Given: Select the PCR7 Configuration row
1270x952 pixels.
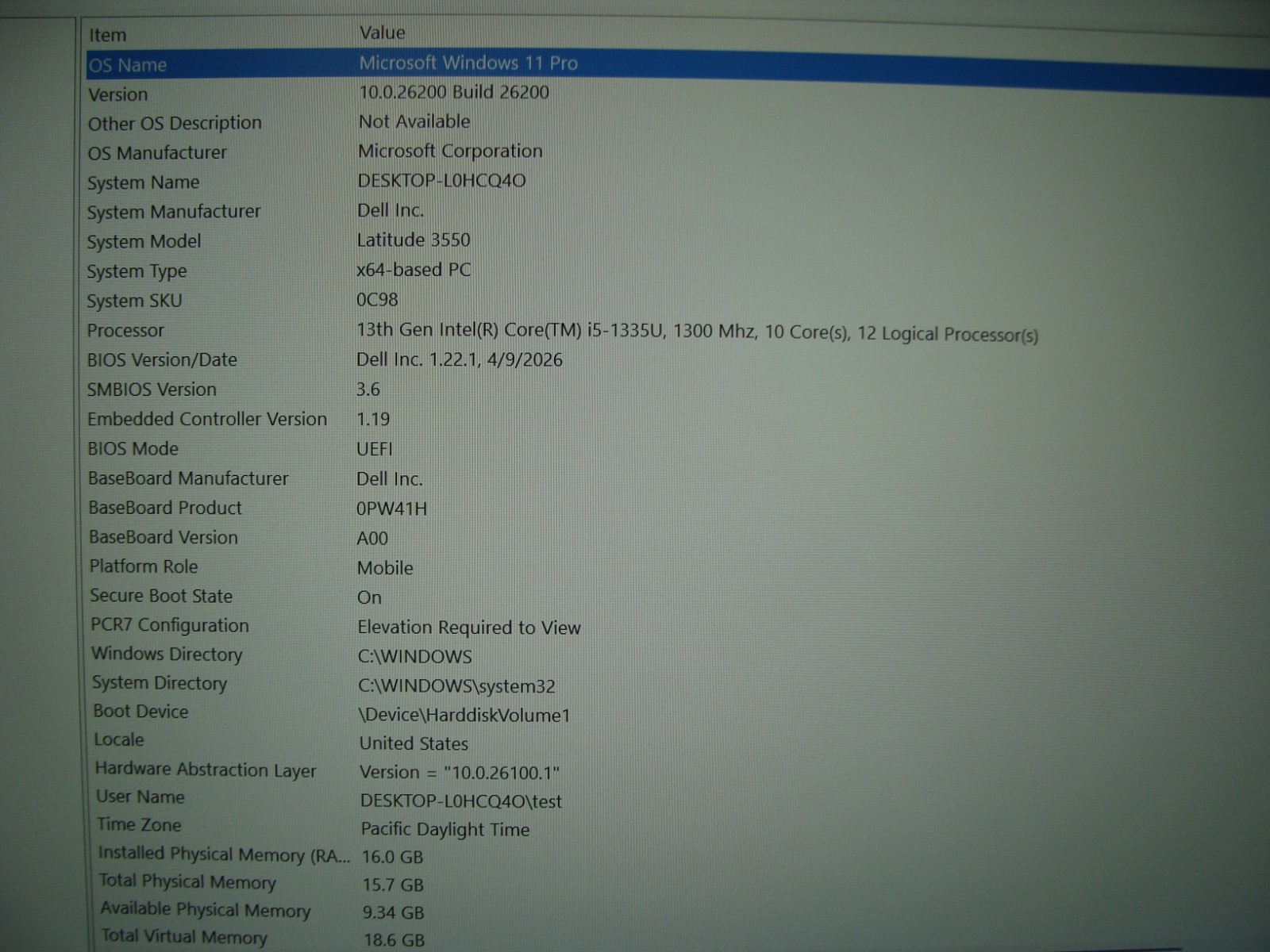Looking at the screenshot, I should point(170,625).
